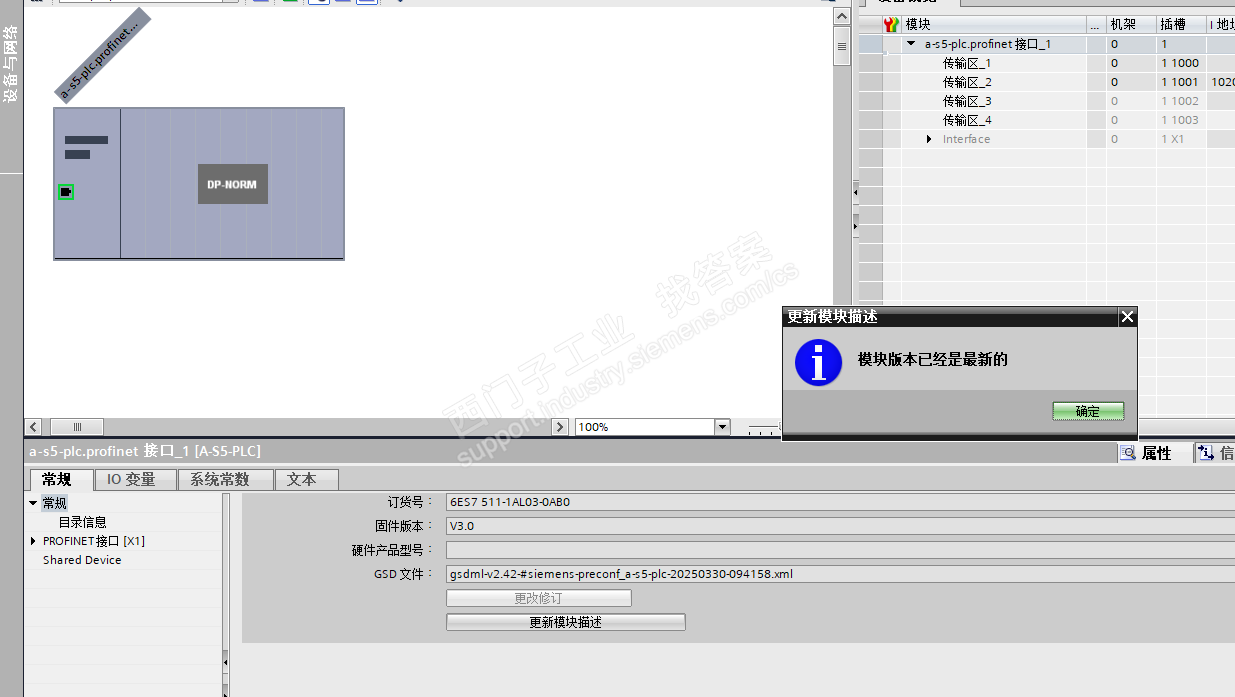The height and width of the screenshot is (697, 1235).
Task: Click the blue information icon in the dialog
Action: click(818, 362)
